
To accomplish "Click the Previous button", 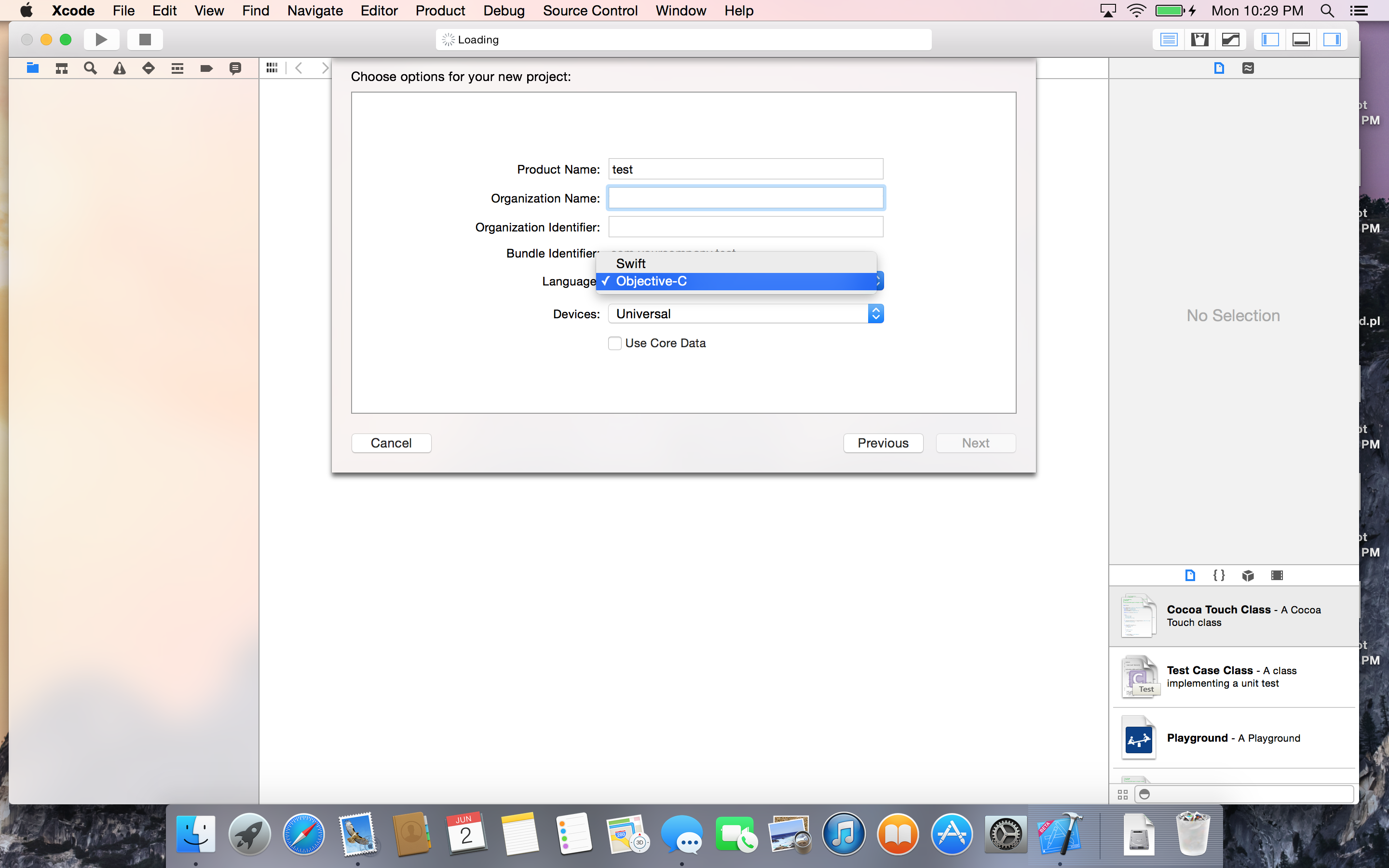I will [x=883, y=443].
